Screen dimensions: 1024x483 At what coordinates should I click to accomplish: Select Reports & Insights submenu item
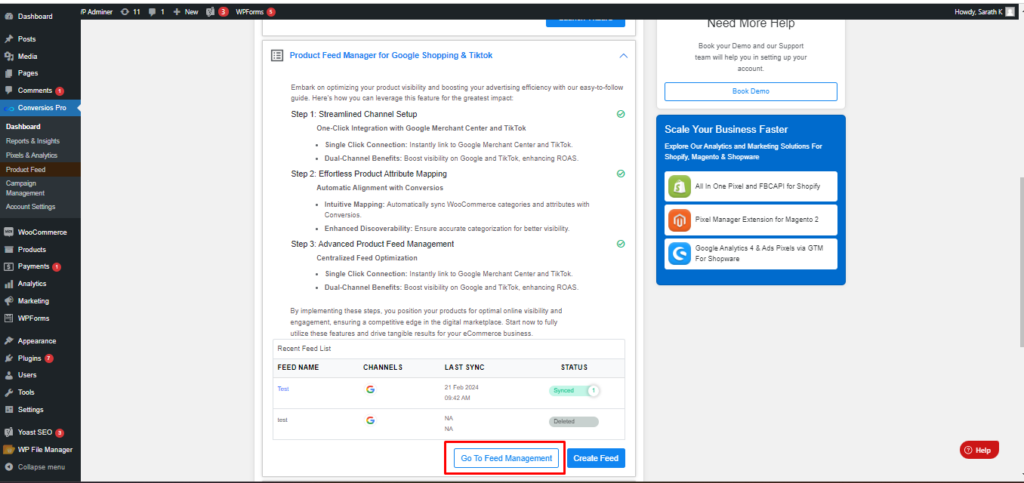pos(33,141)
